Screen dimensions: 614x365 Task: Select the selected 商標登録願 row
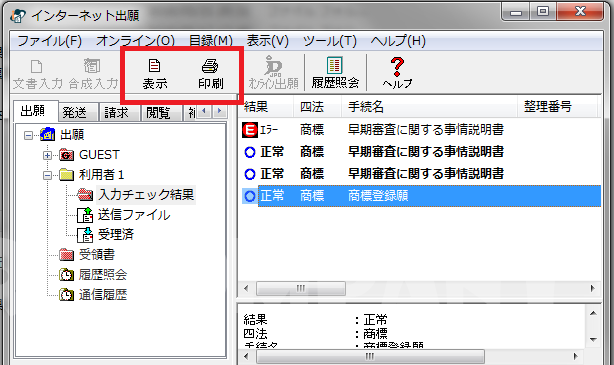(421, 196)
